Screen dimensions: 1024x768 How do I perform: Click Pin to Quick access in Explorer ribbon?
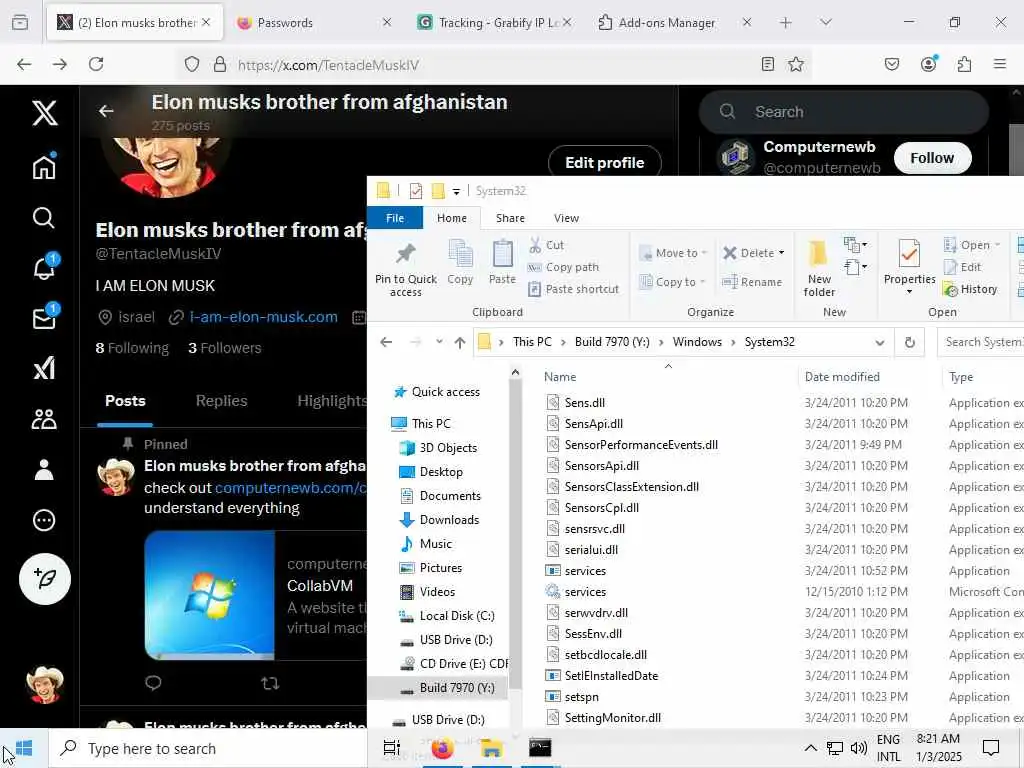click(406, 269)
